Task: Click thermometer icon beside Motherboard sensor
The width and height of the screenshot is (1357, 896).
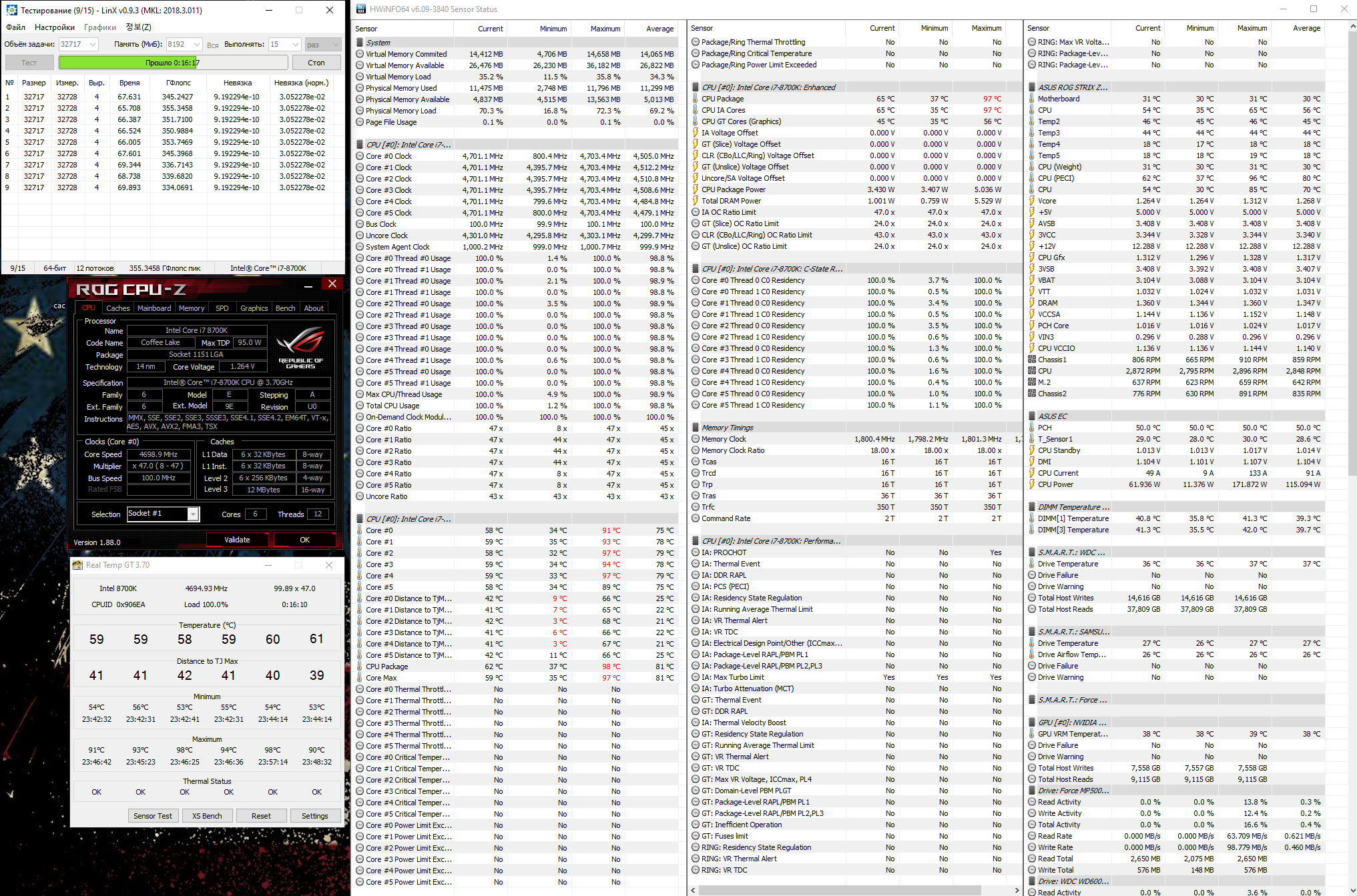Action: pyautogui.click(x=1032, y=99)
